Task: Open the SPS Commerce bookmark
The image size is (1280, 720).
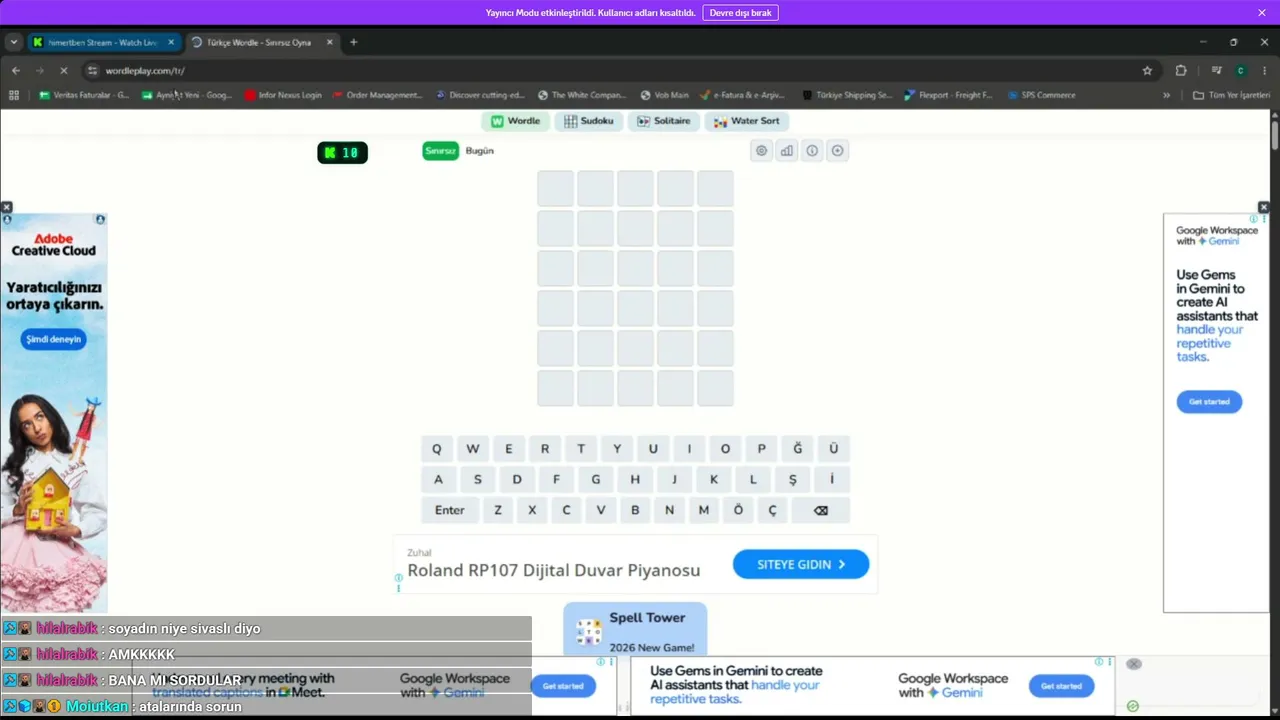Action: click(x=1042, y=95)
